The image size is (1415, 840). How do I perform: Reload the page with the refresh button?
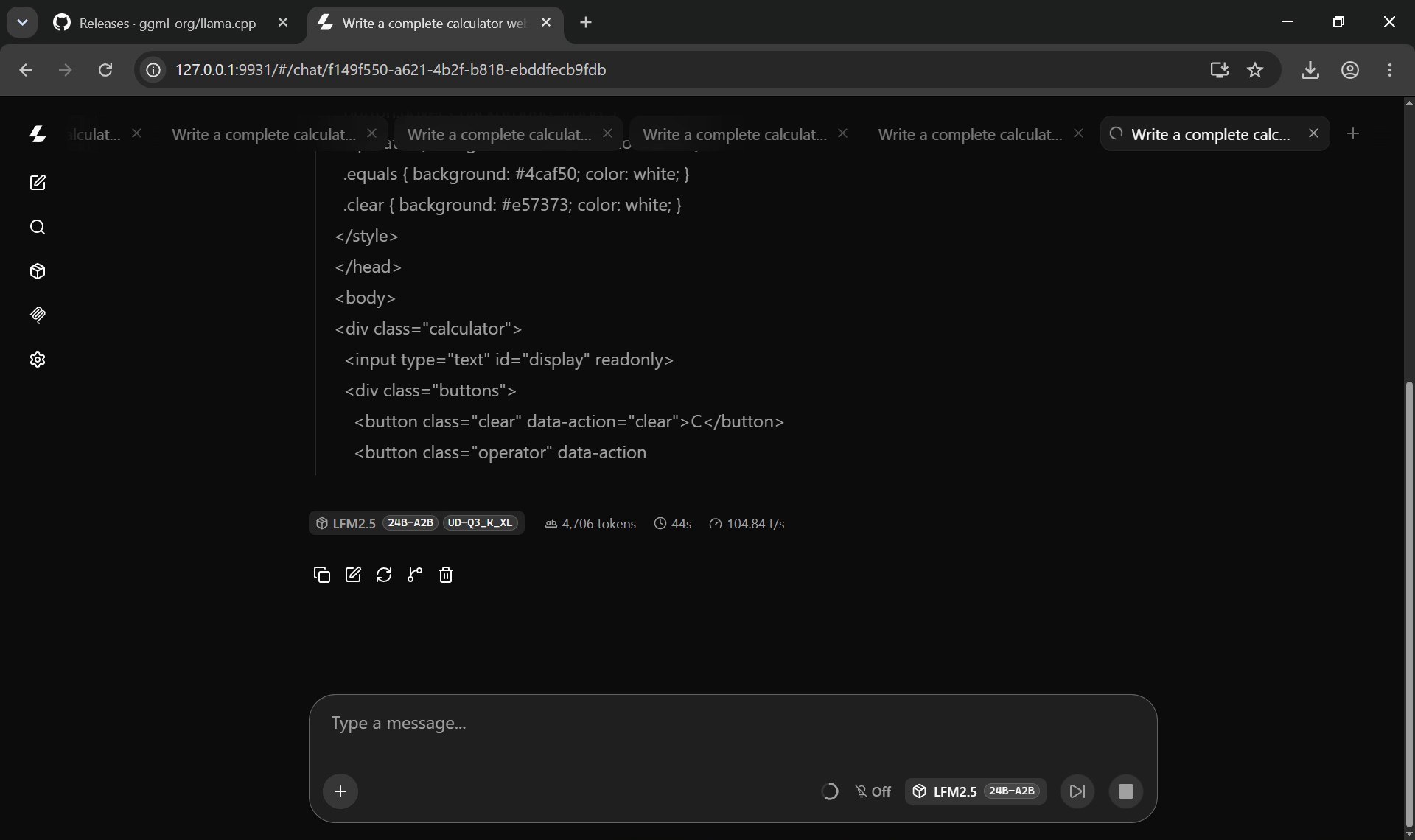click(105, 70)
